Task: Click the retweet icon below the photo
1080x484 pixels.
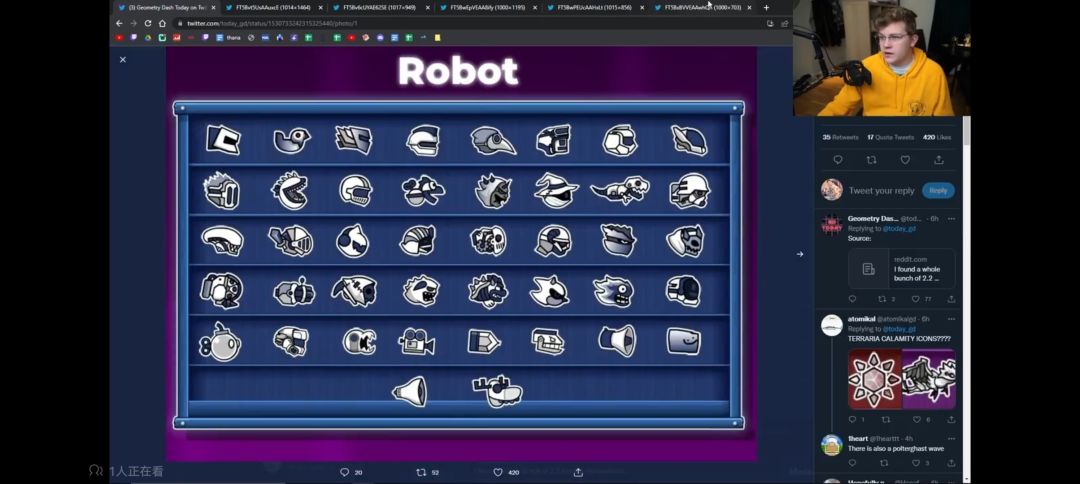Action: coord(421,472)
